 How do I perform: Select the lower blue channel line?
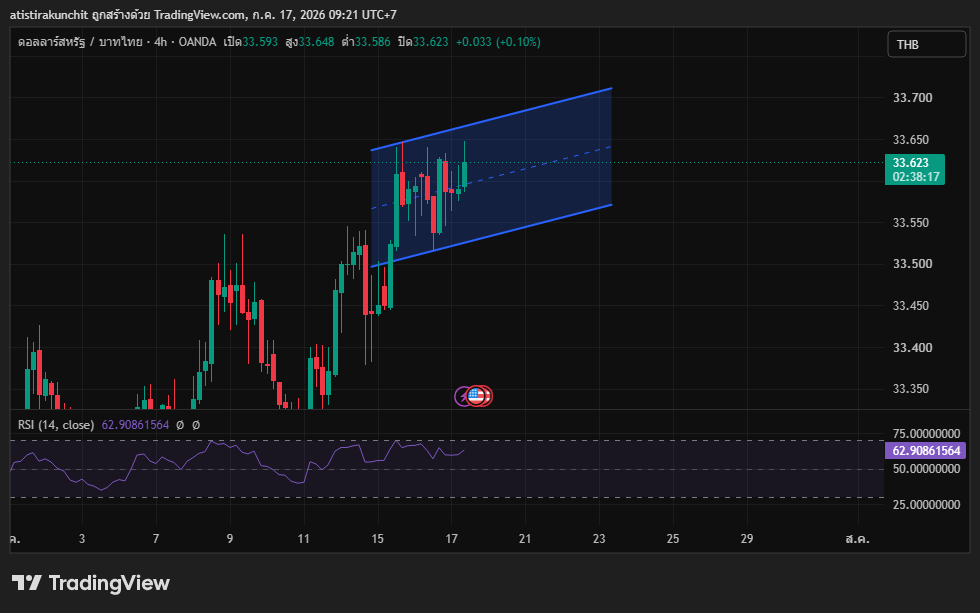[x=491, y=236]
